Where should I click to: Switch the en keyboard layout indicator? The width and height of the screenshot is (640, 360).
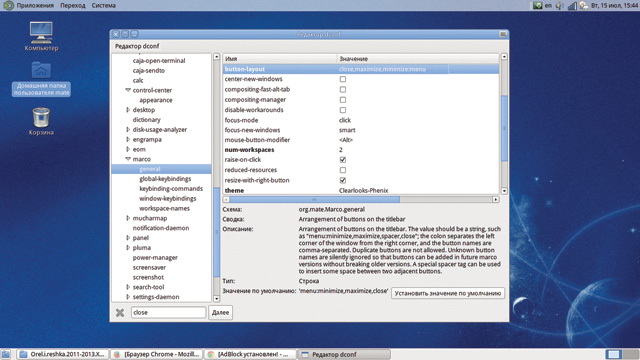pos(549,5)
